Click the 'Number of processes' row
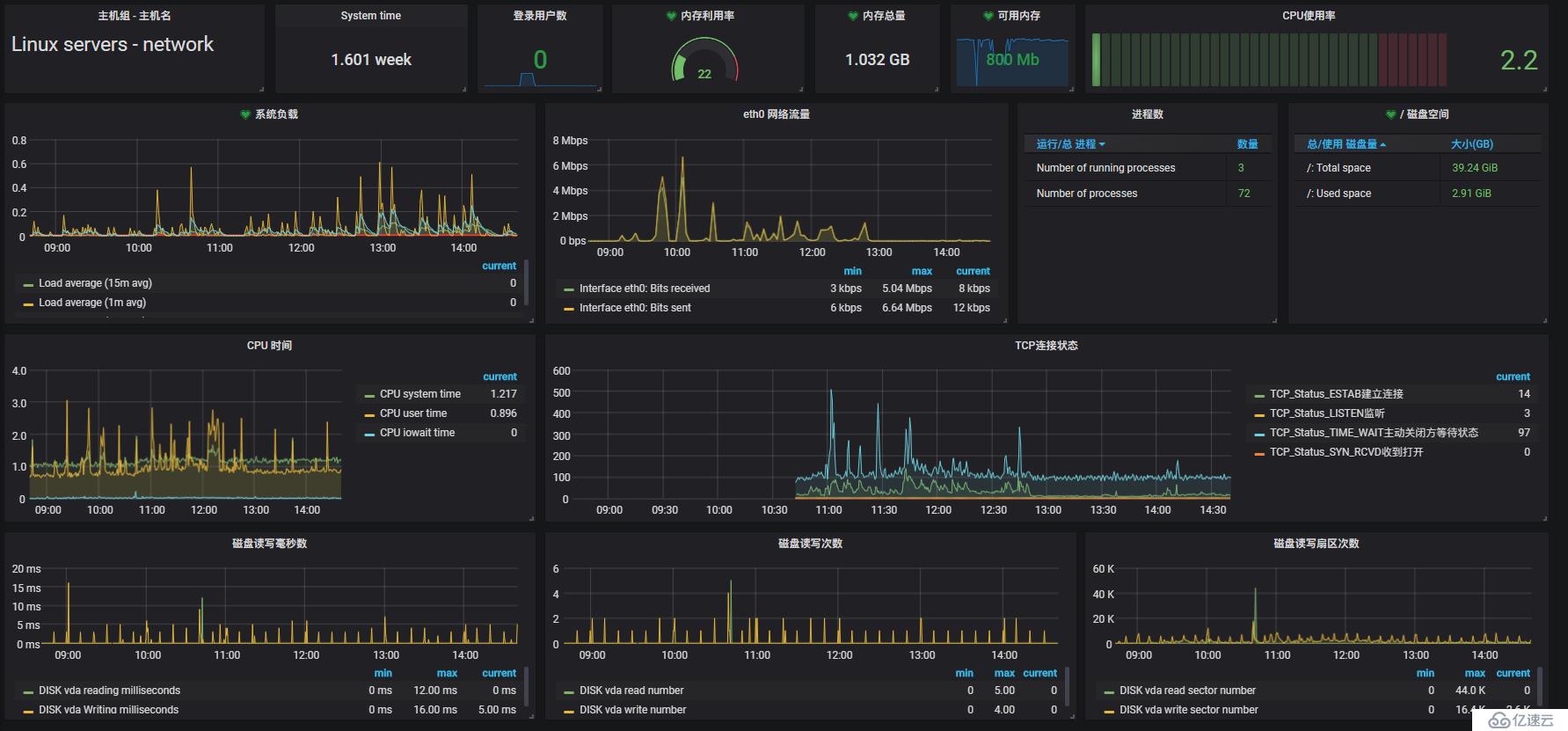Viewport: 1568px width, 731px height. (x=1148, y=194)
